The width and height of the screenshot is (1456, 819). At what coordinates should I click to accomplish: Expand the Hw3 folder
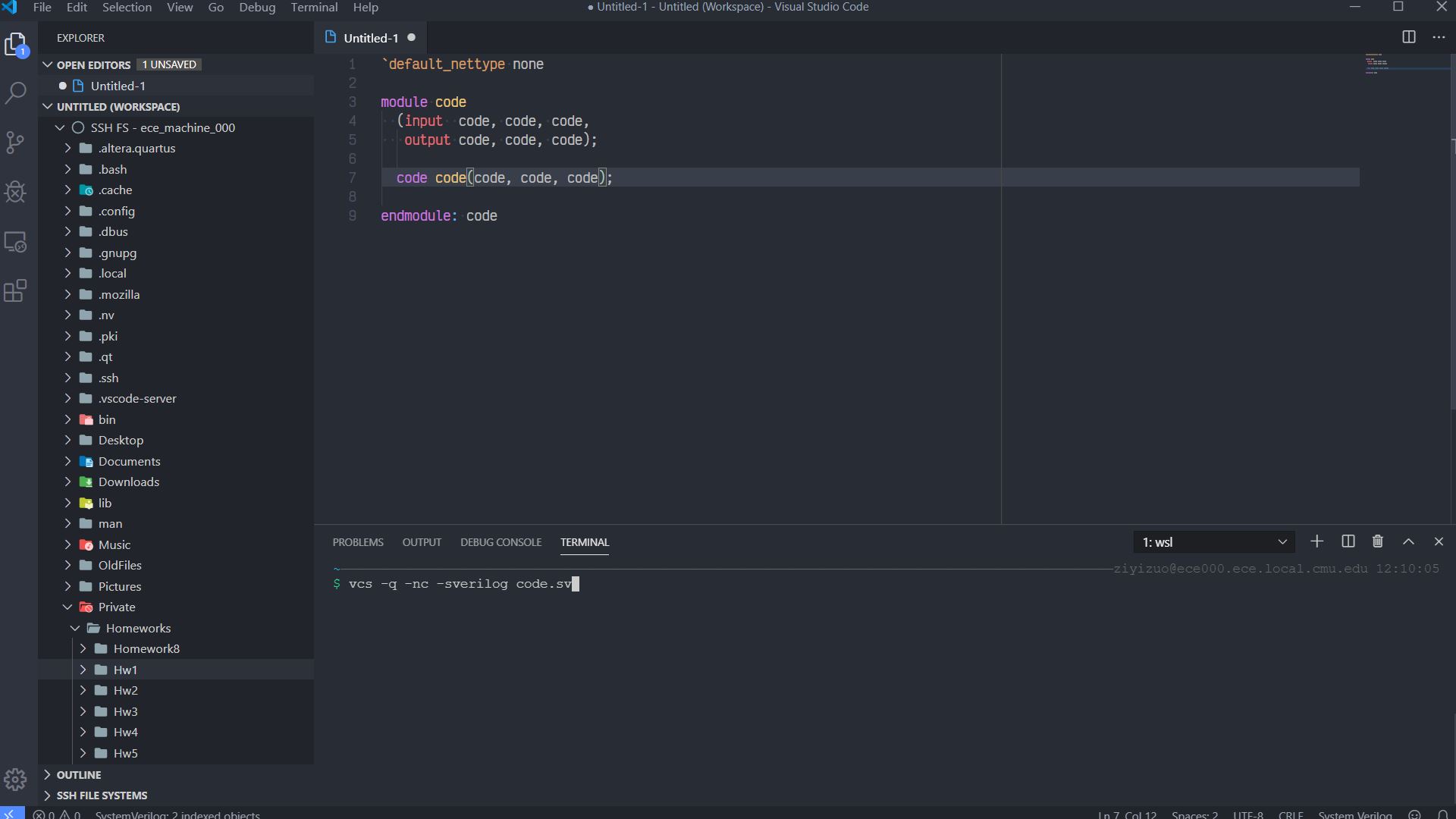pos(125,711)
